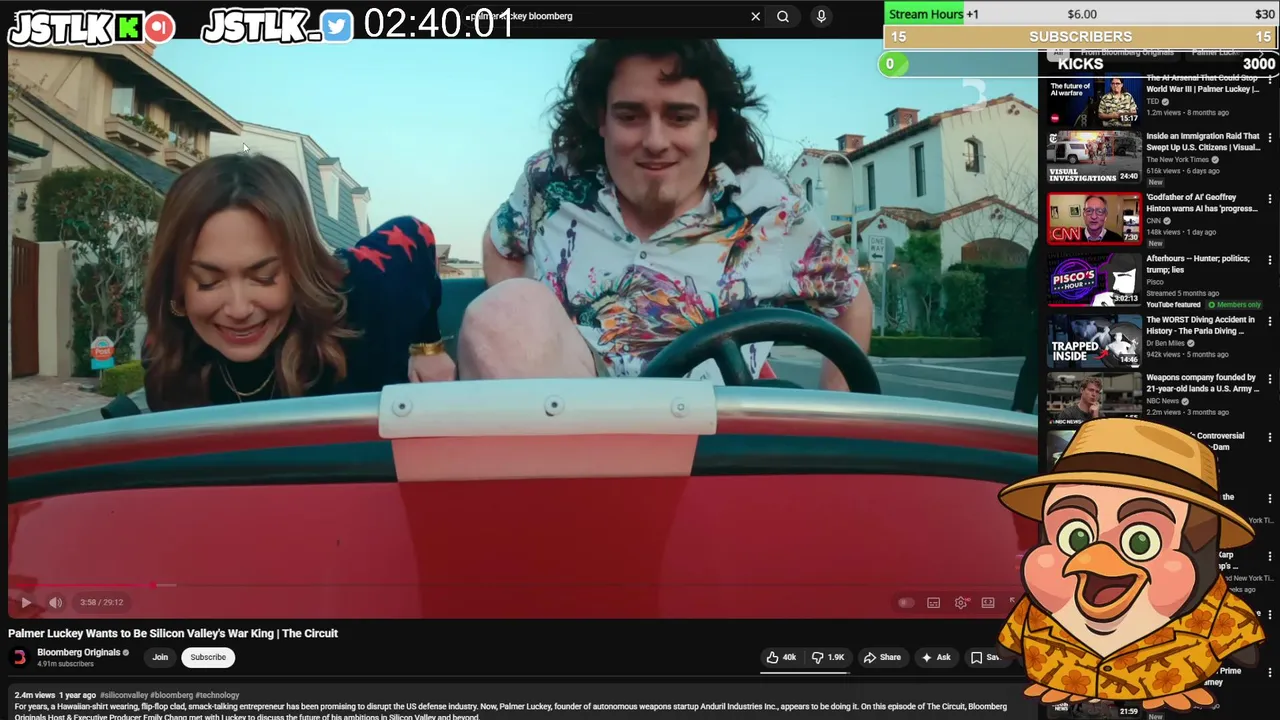Image resolution: width=1280 pixels, height=720 pixels.
Task: Click the red record icon in the overlay
Action: click(x=159, y=28)
